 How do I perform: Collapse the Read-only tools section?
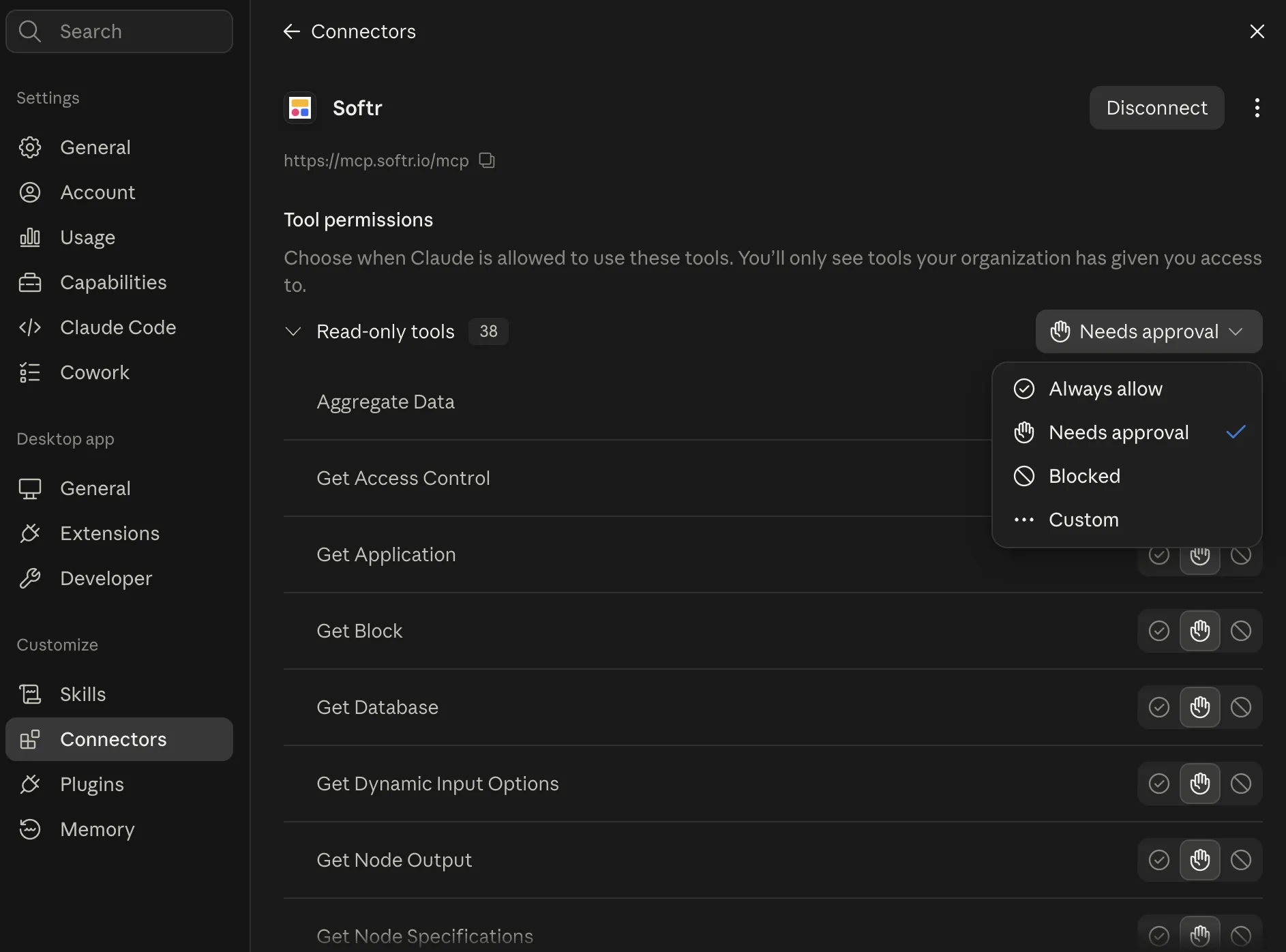coord(293,331)
